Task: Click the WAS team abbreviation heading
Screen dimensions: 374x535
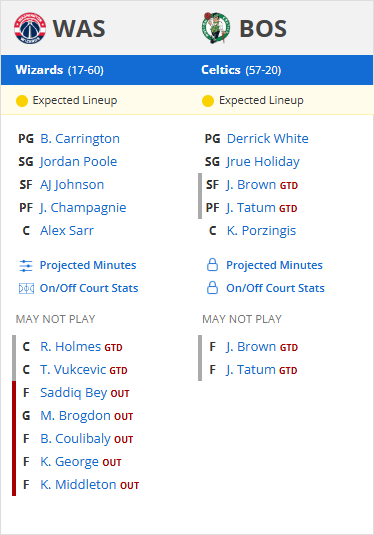Action: [79, 28]
